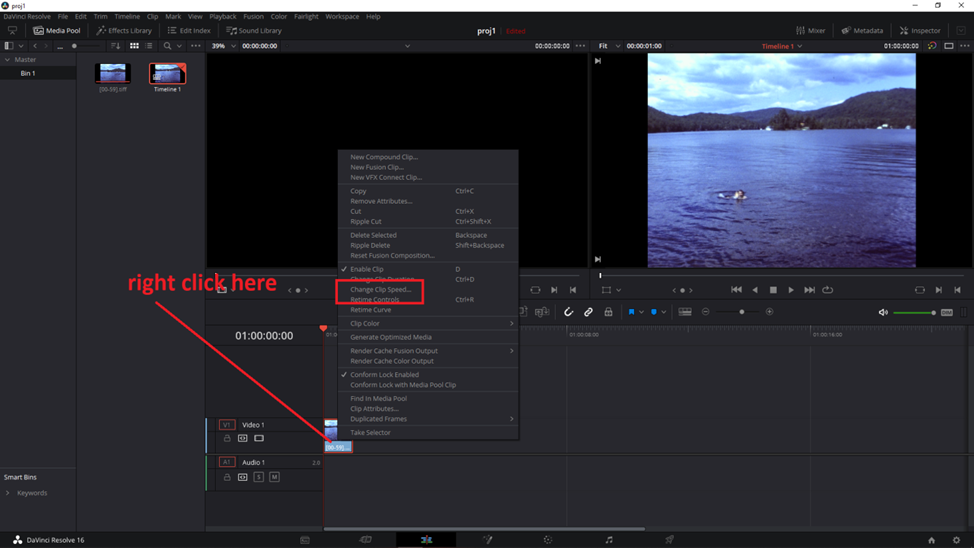The width and height of the screenshot is (974, 548).
Task: Mute the Audio 1 track
Action: [275, 477]
